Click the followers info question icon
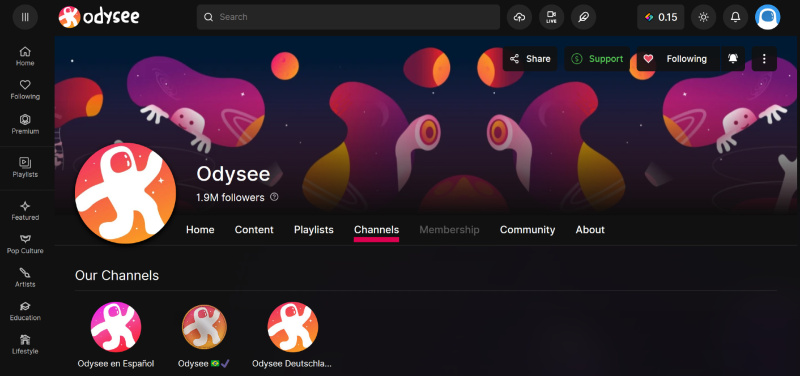The image size is (800, 376). [x=274, y=197]
